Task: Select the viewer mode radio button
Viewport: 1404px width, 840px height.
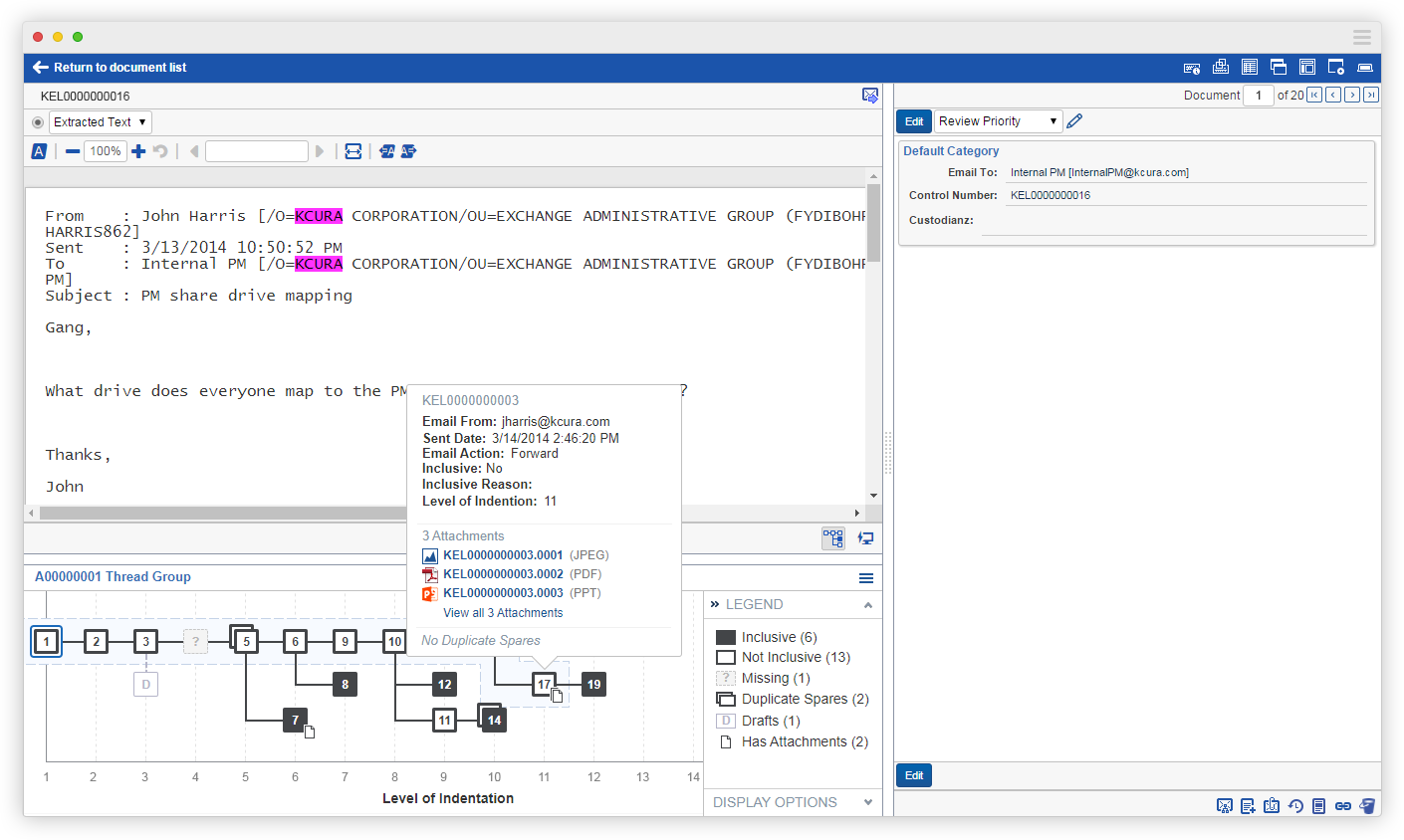Action: [38, 122]
